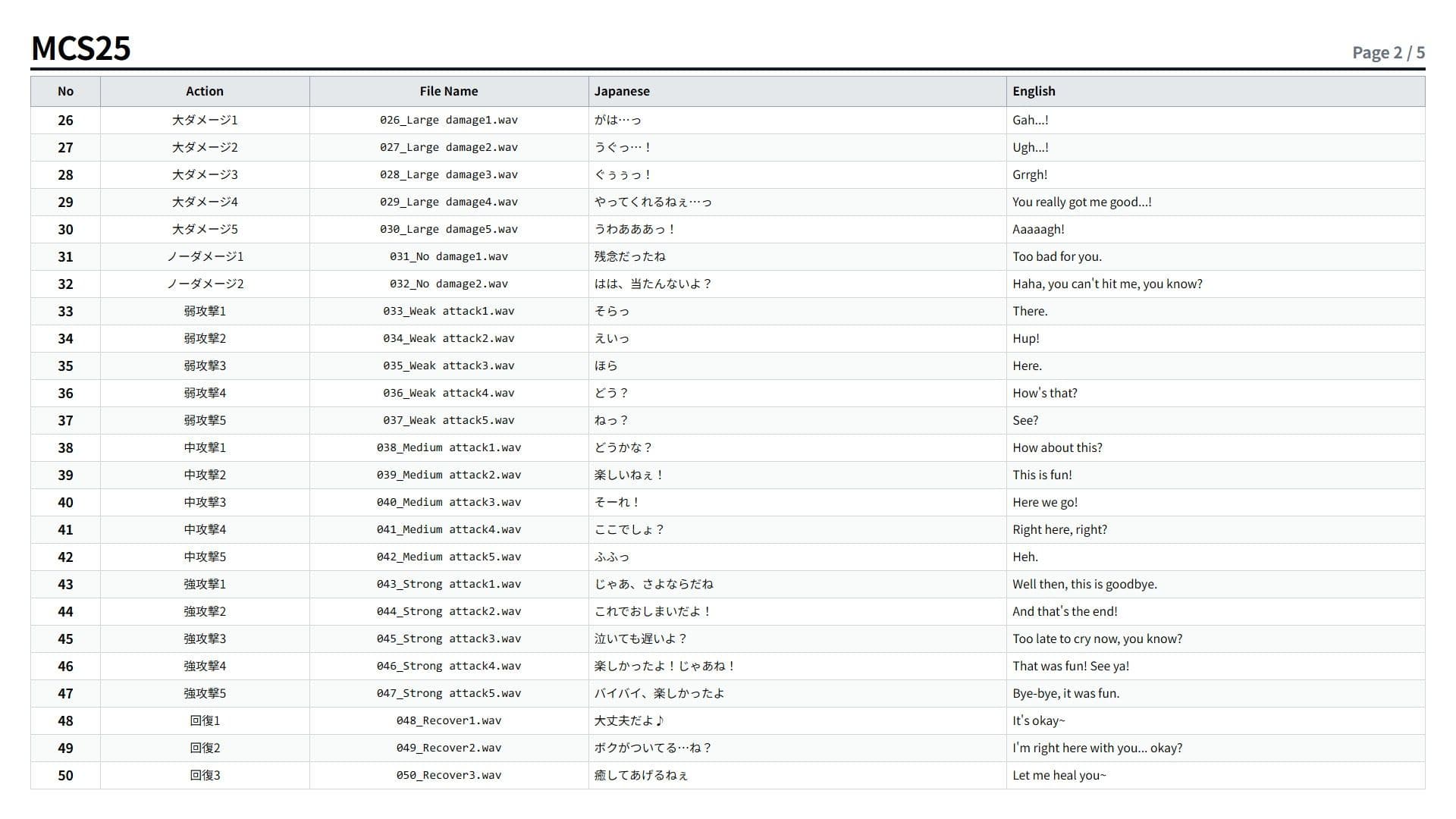Select the Action column header

[x=205, y=91]
